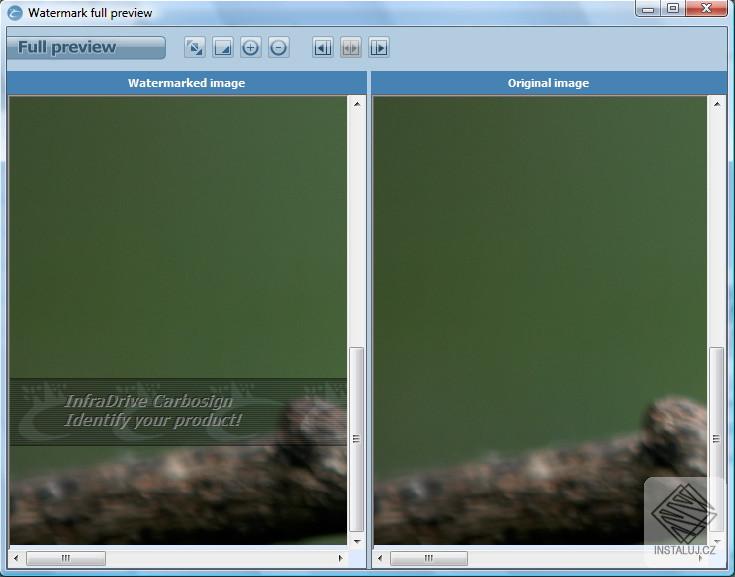735x577 pixels.
Task: Click the original panel horizontal scrollbar thumb
Action: pos(429,558)
